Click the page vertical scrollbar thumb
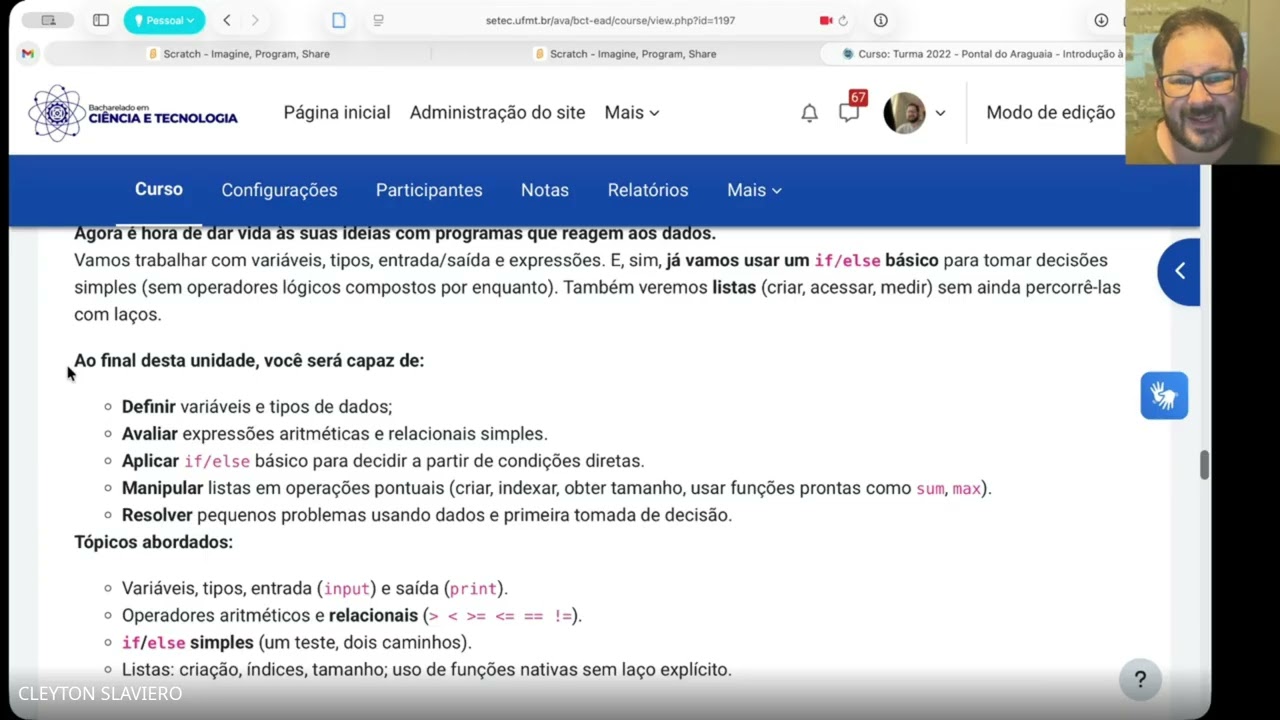Image resolution: width=1280 pixels, height=720 pixels. (1204, 466)
